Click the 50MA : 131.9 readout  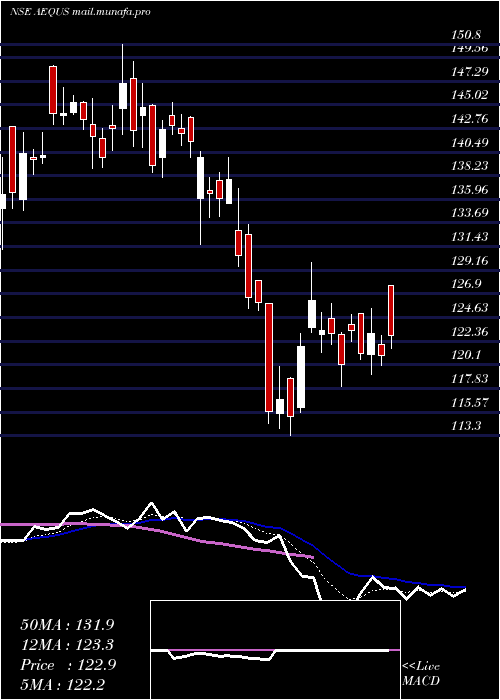tap(68, 625)
